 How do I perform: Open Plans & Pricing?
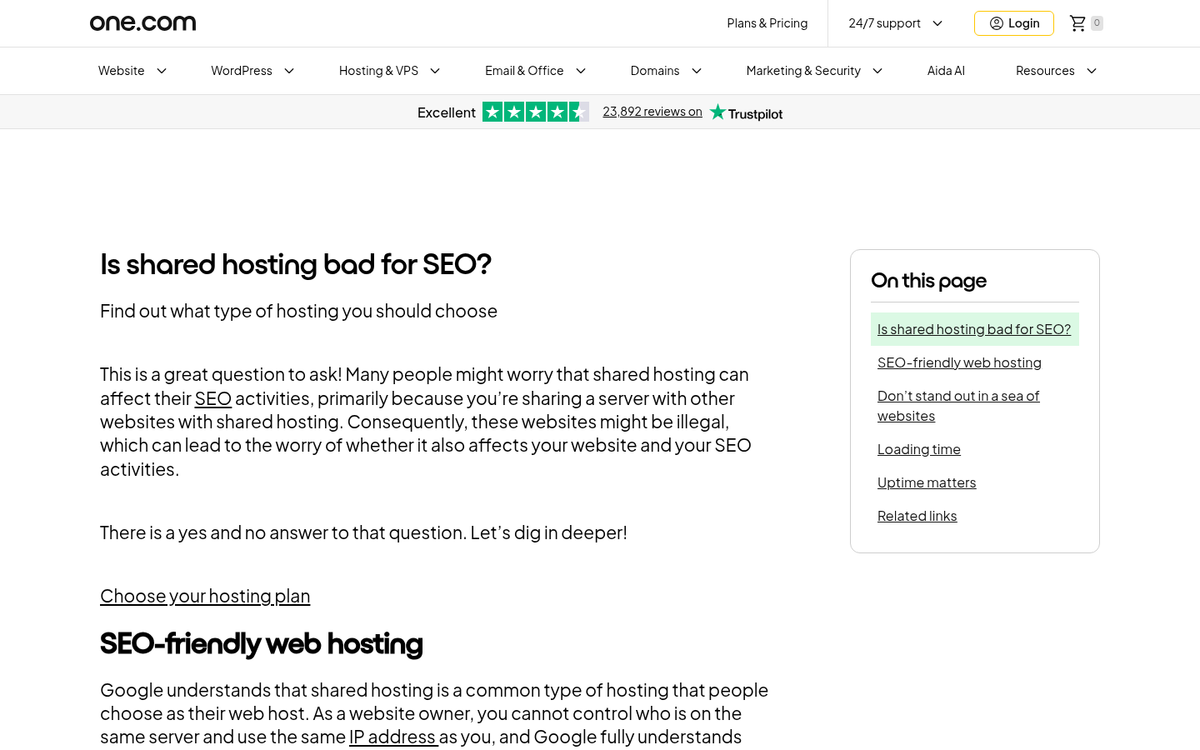[x=767, y=22]
